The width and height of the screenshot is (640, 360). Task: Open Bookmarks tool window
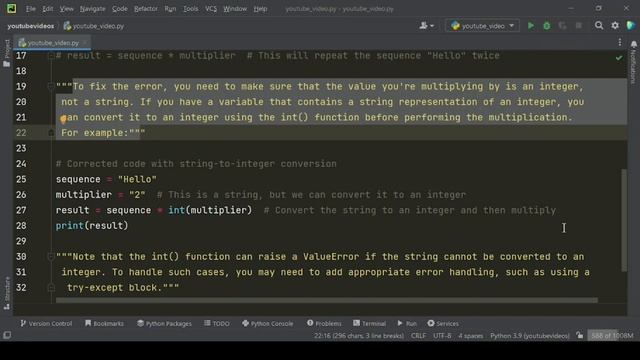click(x=104, y=323)
